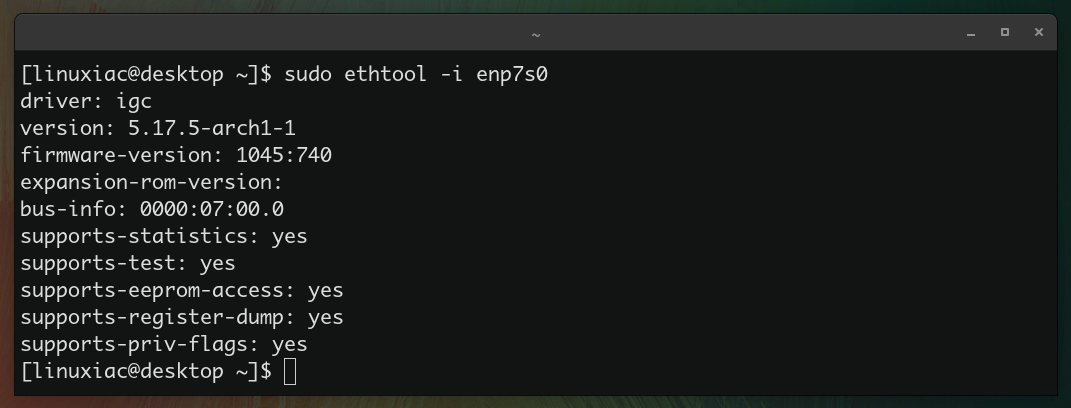Screen dimensions: 1071x408
Task: Click the expansion-rom-version line
Action: [x=152, y=182]
